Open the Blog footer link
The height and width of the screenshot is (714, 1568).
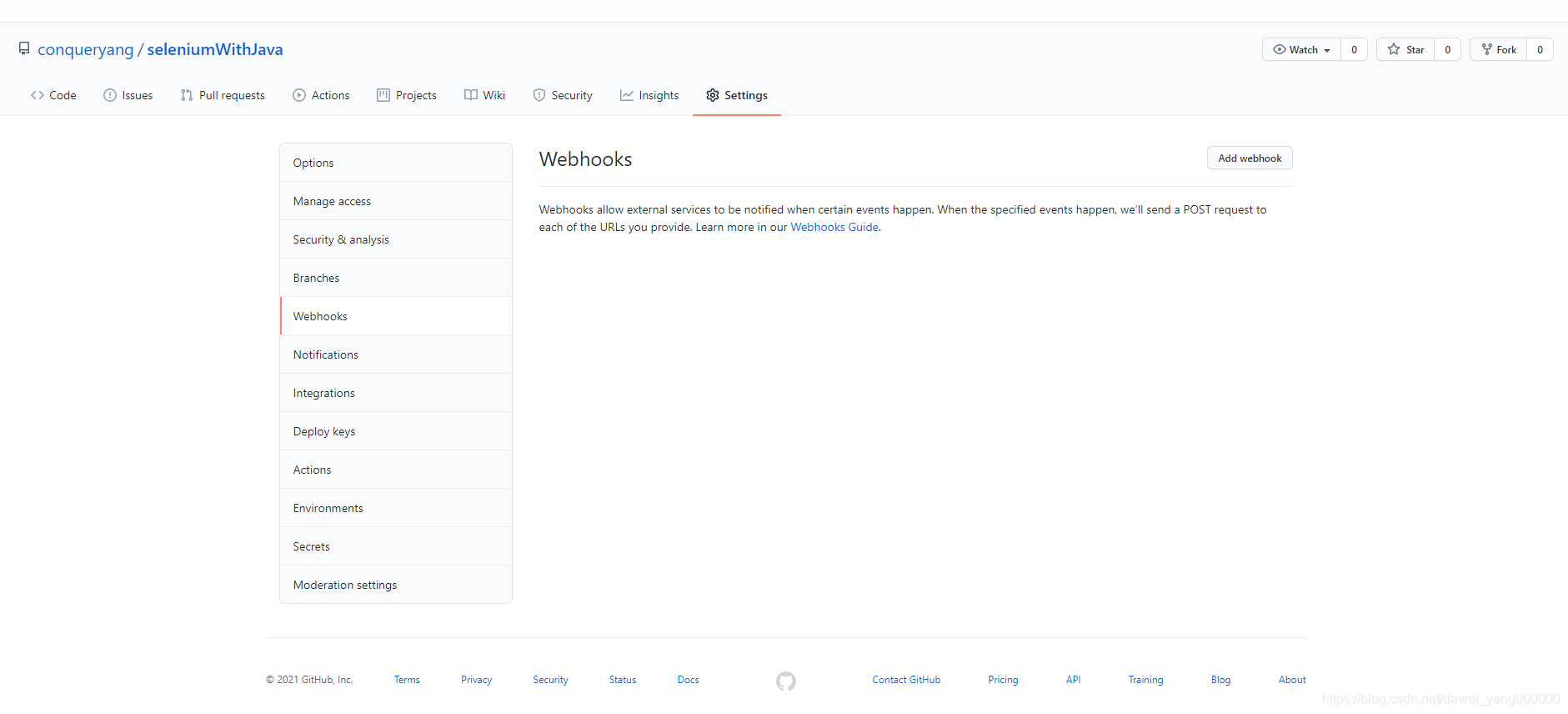1220,680
